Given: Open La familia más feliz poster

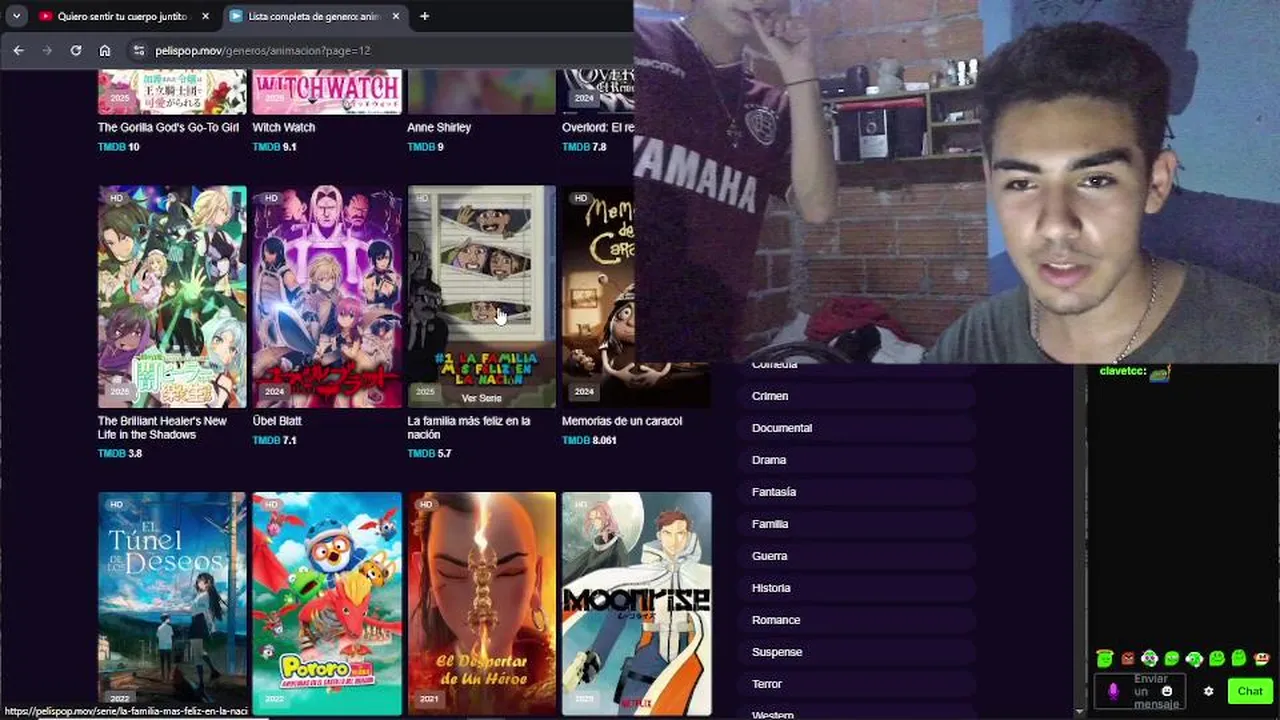Looking at the screenshot, I should point(481,296).
